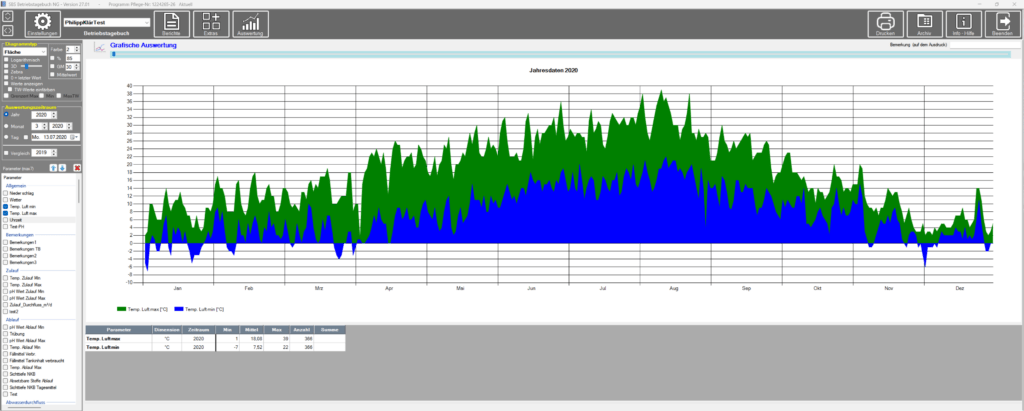Image resolution: width=1024 pixels, height=411 pixels.
Task: Enable the Grenzwert Max checkbox
Action: [x=6, y=95]
